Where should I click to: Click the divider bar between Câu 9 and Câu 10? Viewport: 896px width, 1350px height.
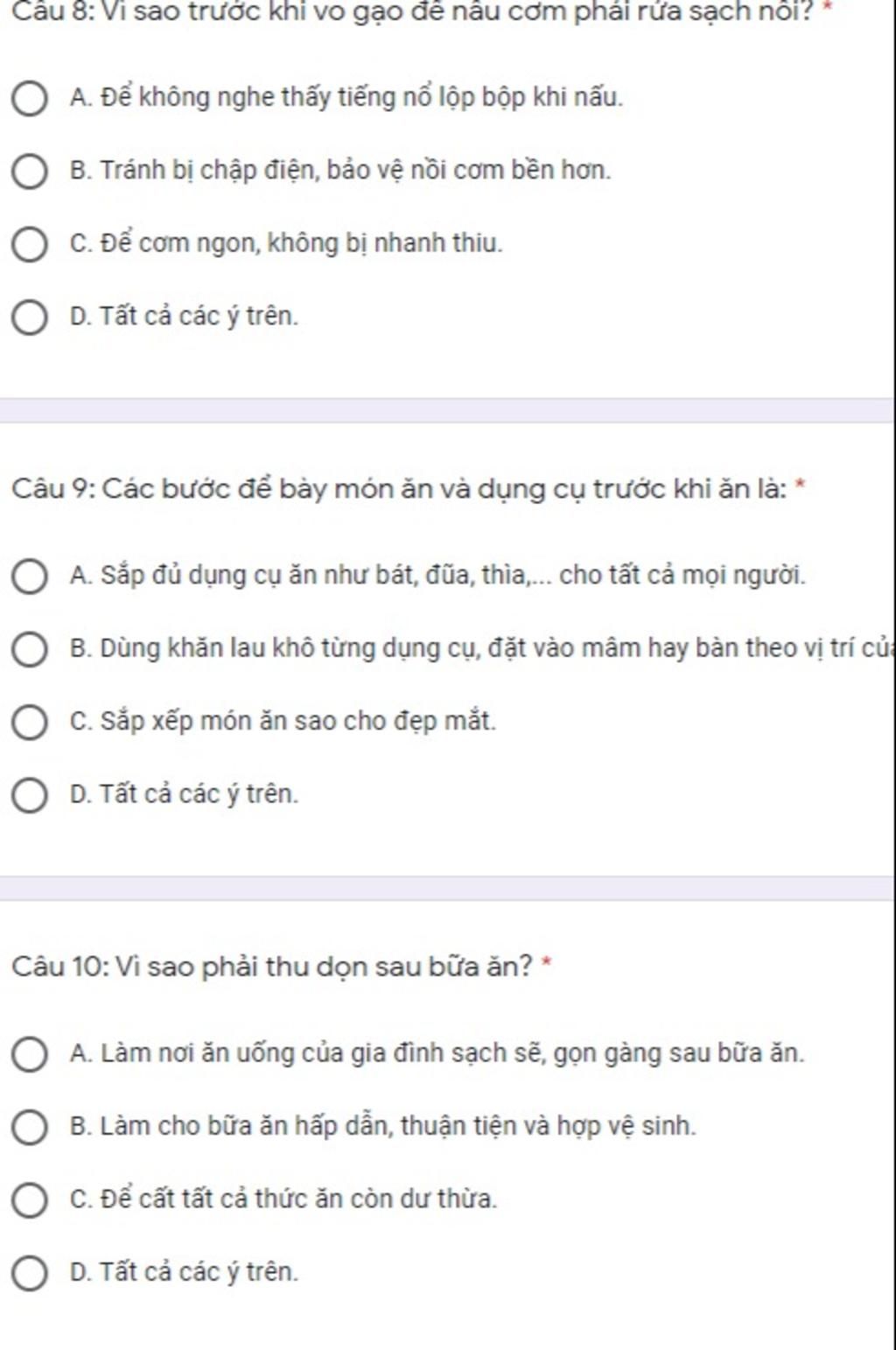coord(446,888)
